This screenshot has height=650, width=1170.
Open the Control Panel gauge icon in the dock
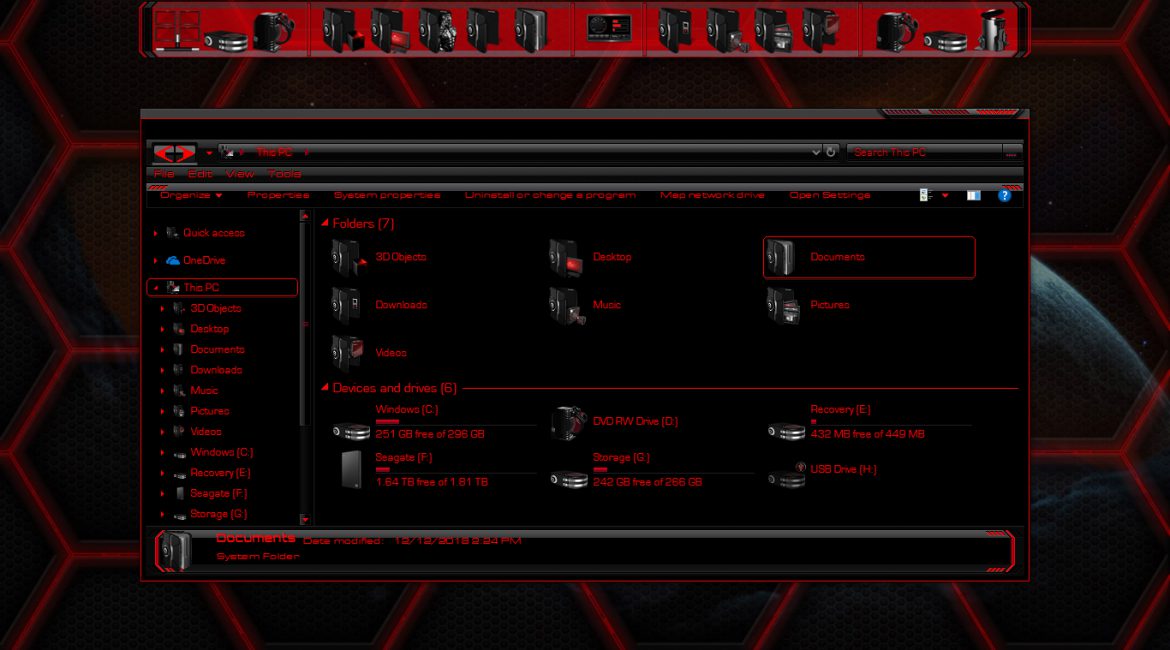point(609,28)
